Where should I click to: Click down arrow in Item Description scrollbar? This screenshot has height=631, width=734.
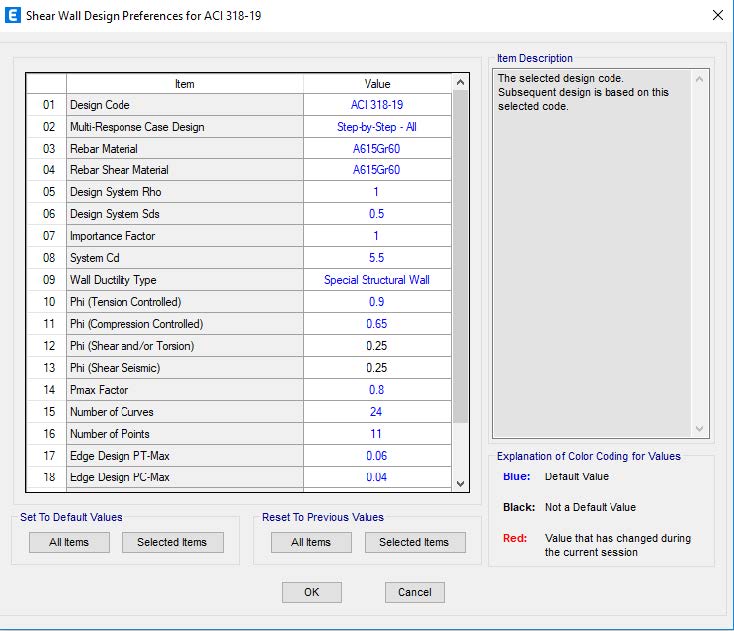(x=699, y=428)
